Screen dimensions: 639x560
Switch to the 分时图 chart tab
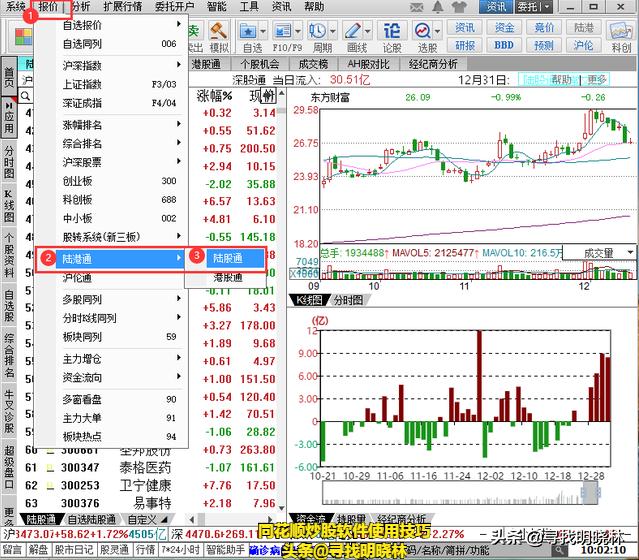(348, 300)
